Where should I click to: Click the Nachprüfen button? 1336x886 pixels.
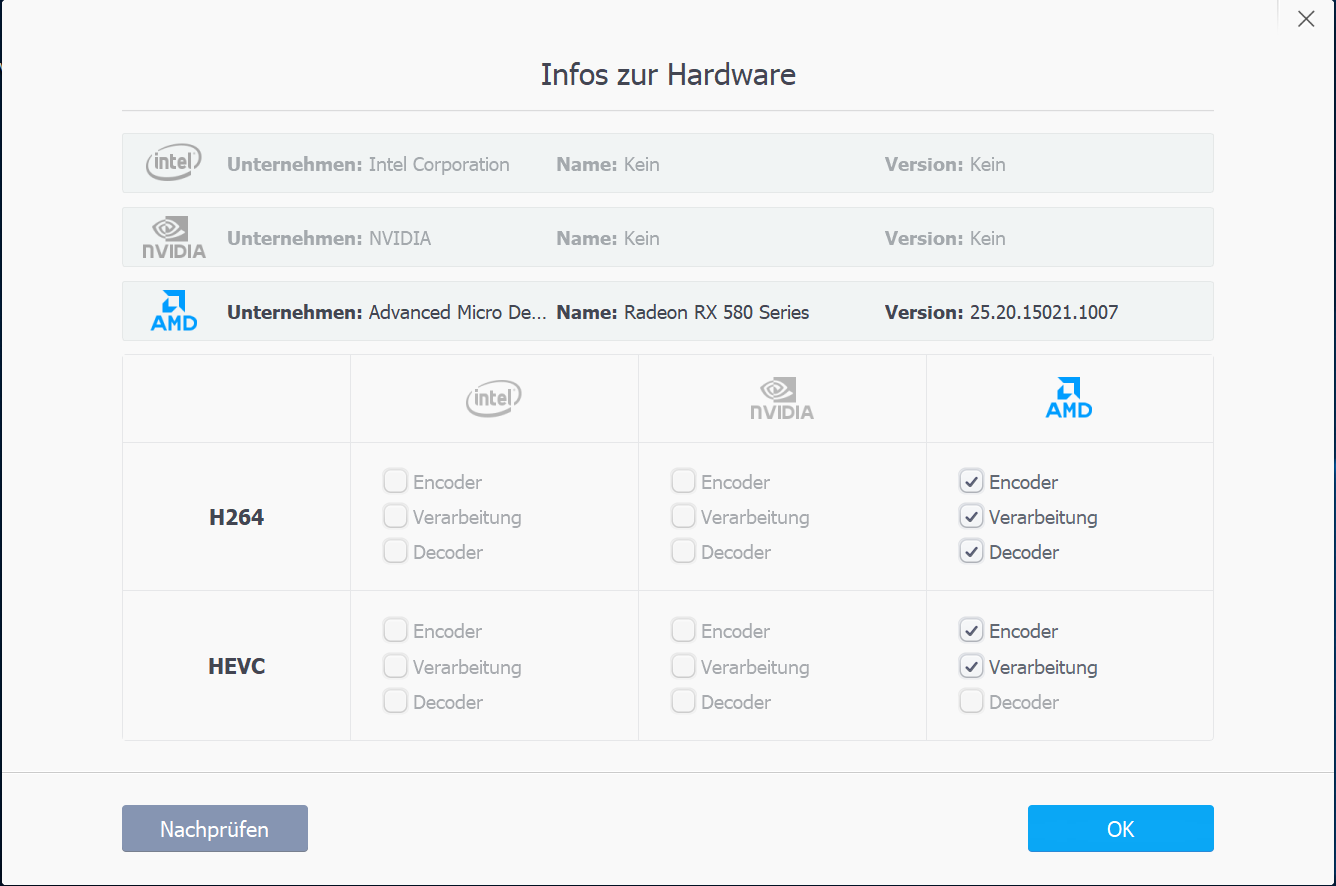(215, 829)
